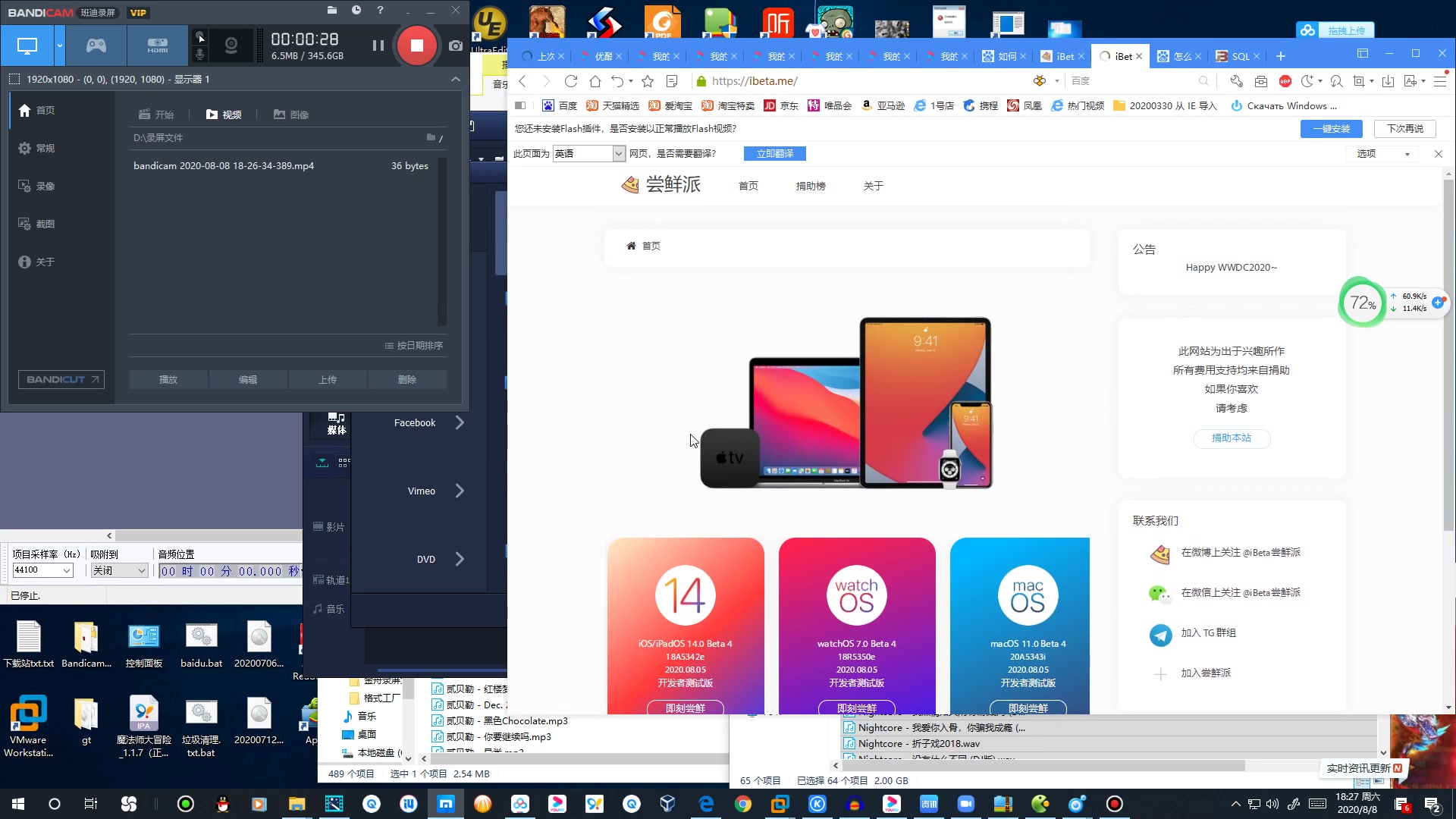1456x819 pixels.
Task: Select bandicam 2020-08-08 mp4 file
Action: click(282, 165)
